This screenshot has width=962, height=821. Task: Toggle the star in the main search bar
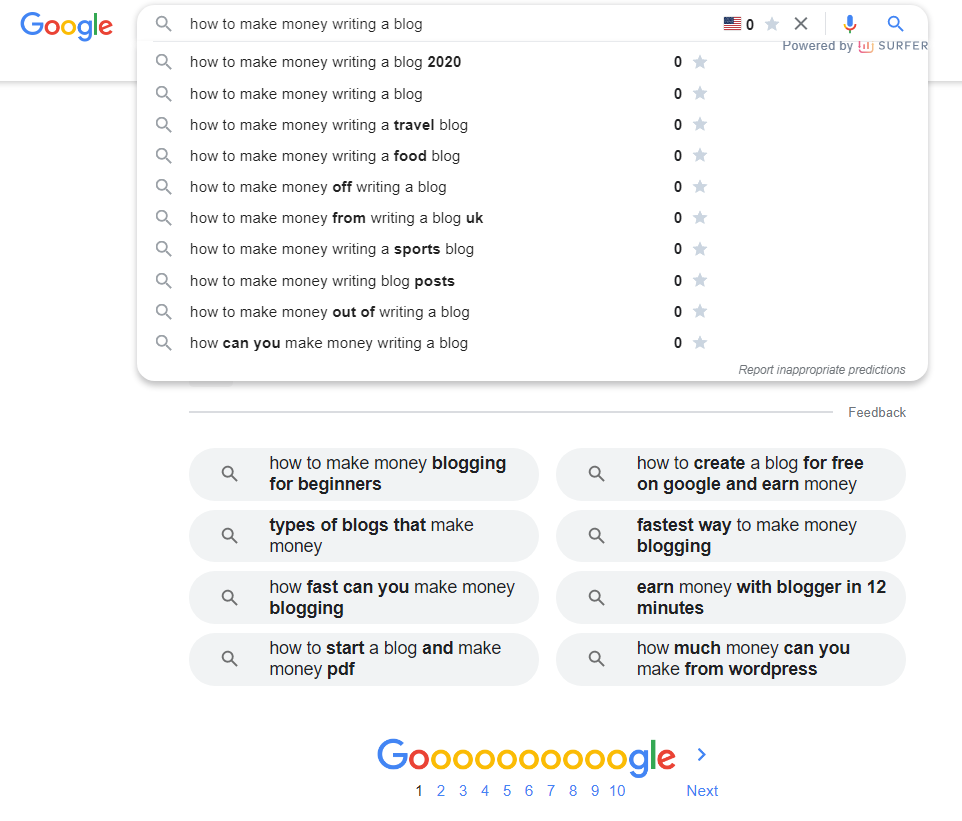[772, 24]
